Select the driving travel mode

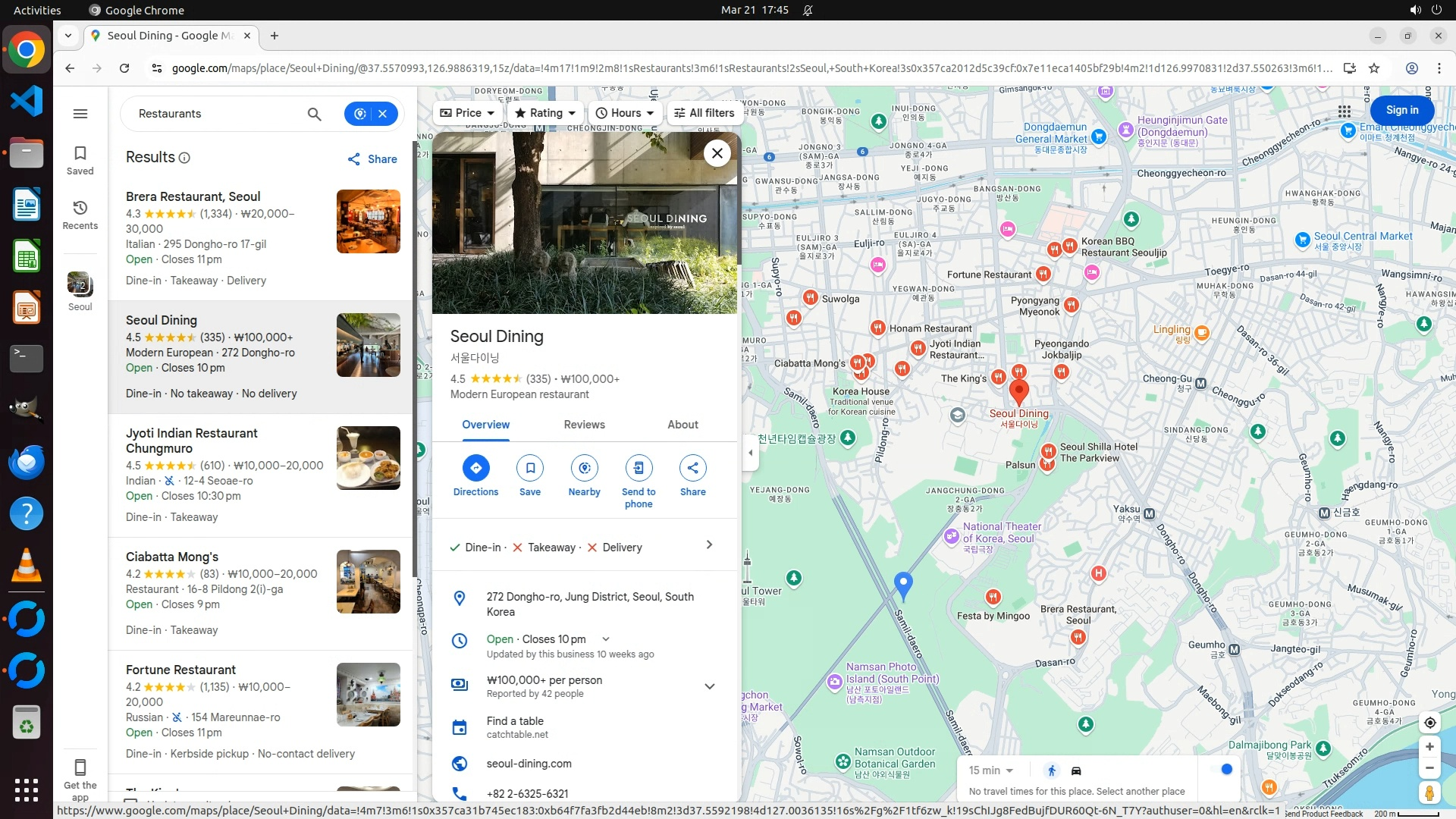[1076, 770]
